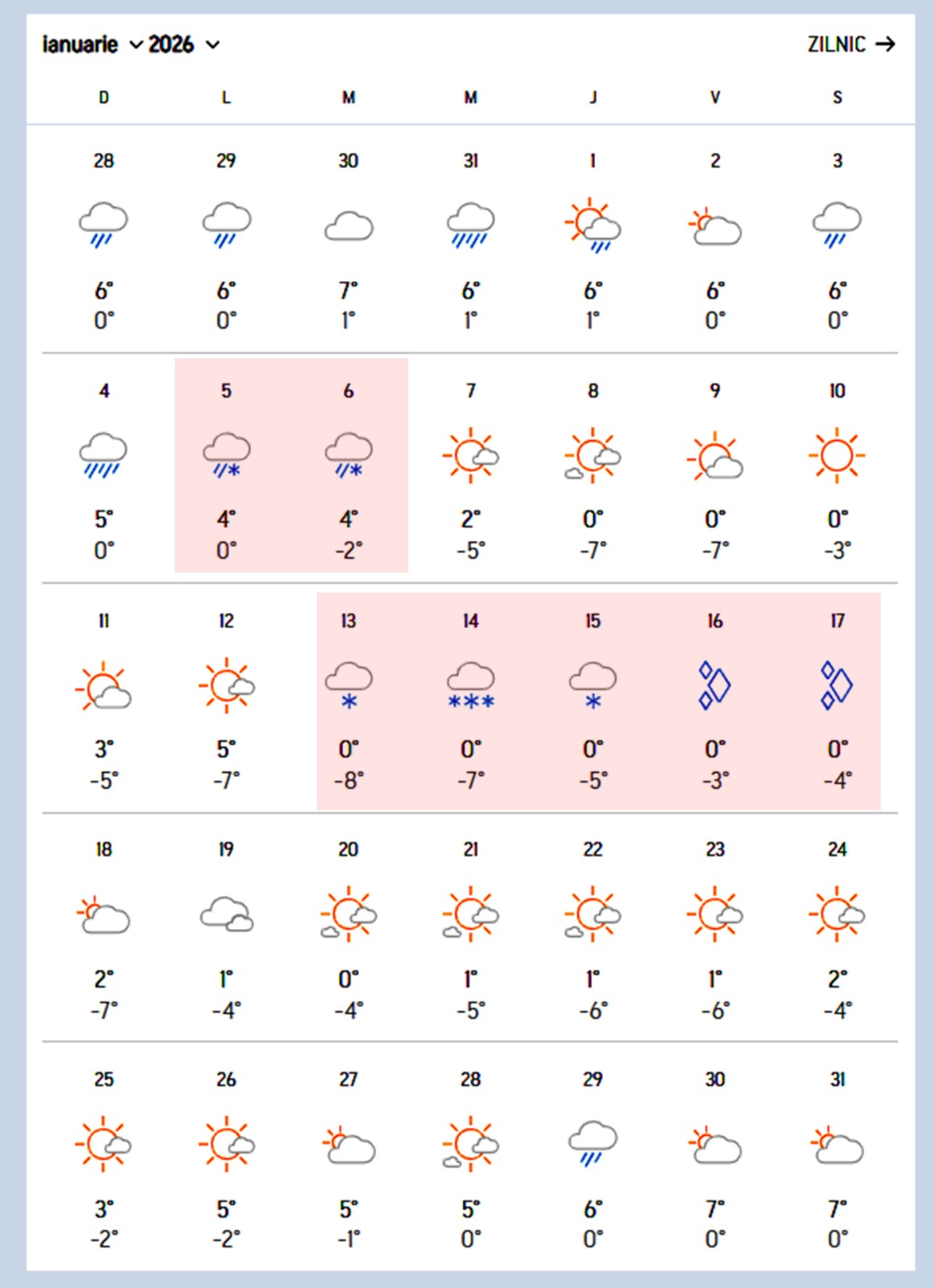934x1288 pixels.
Task: Select the cloudy icon on January 19
Action: (x=226, y=915)
